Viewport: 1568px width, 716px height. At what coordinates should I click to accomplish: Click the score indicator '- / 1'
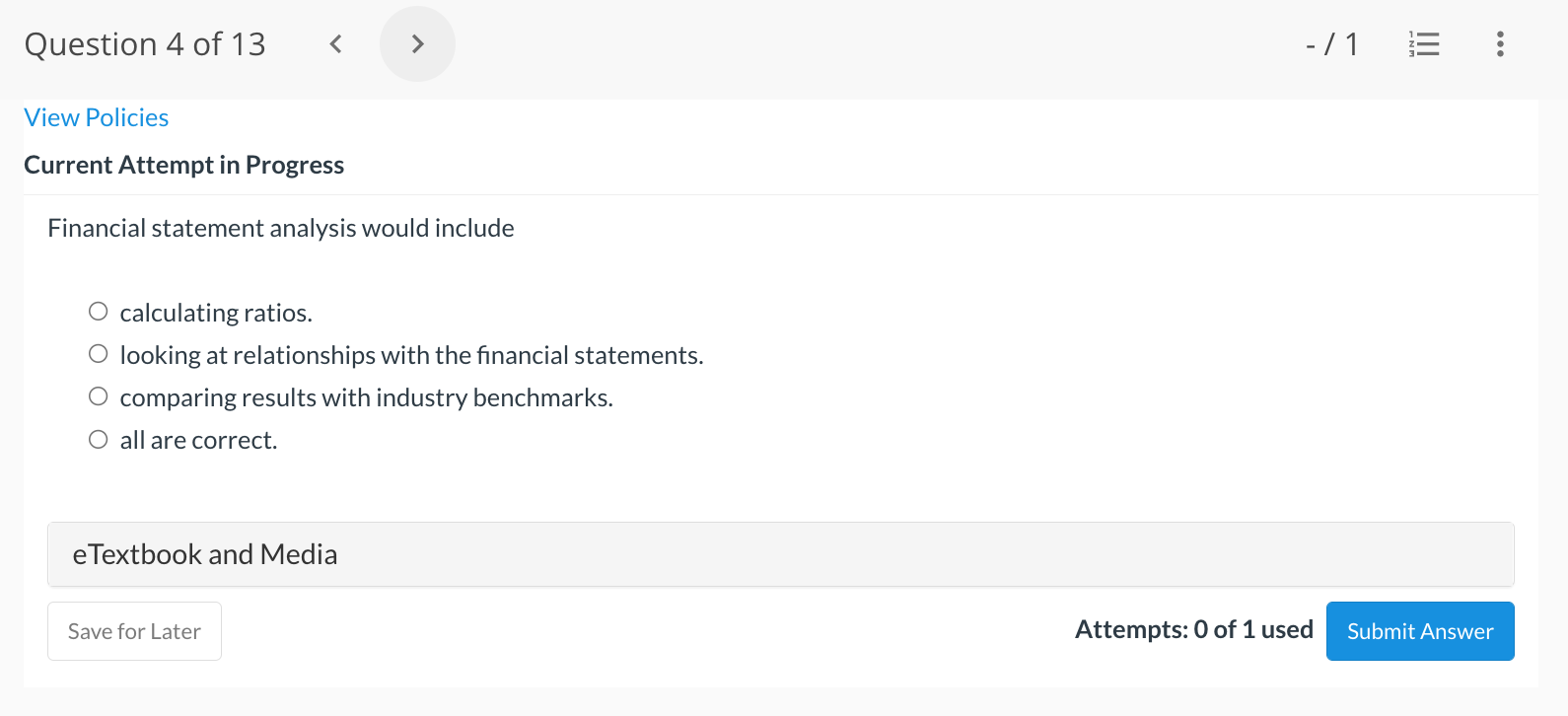point(1332,43)
